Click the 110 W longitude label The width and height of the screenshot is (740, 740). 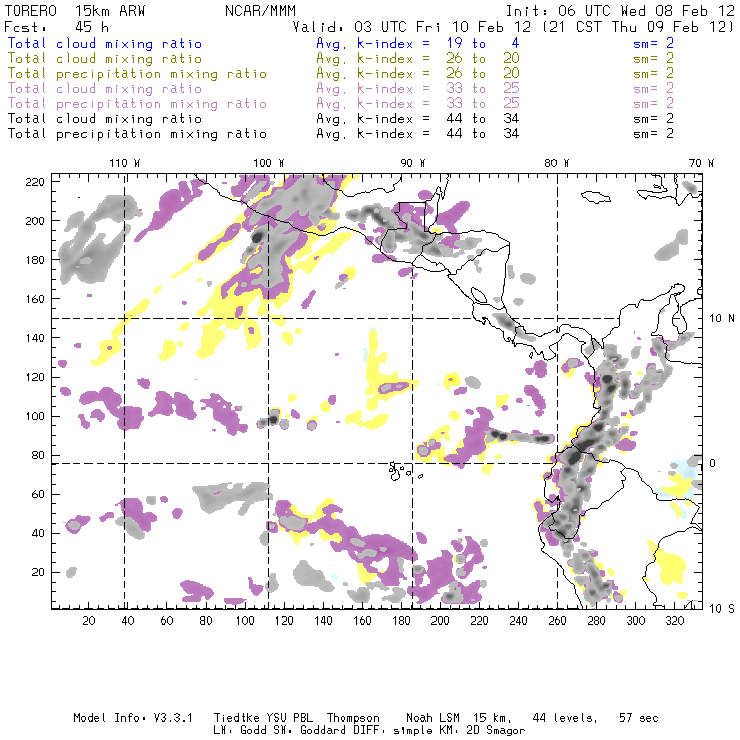tap(125, 163)
